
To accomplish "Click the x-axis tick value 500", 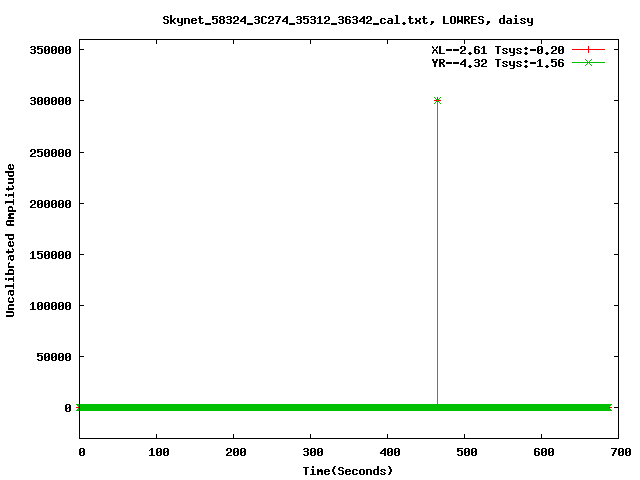I will click(x=467, y=452).
